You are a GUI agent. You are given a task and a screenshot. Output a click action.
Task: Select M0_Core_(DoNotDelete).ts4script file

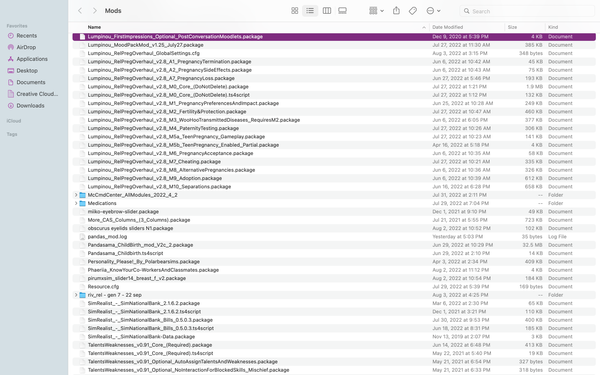tap(334, 95)
